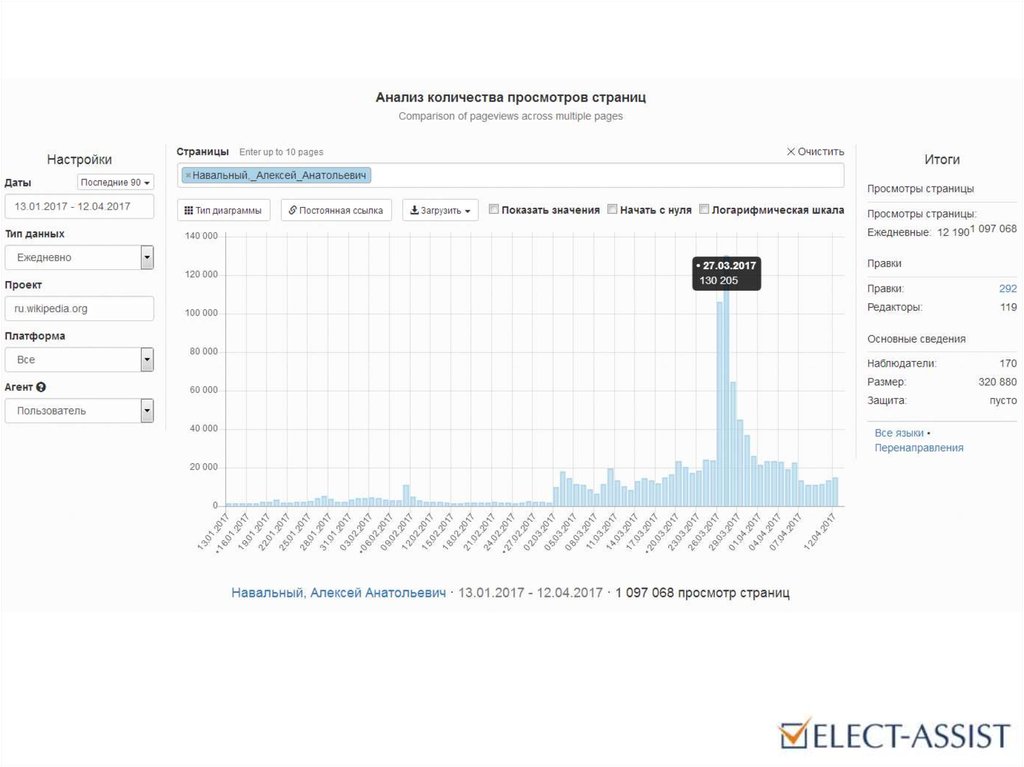The height and width of the screenshot is (767, 1024).
Task: Click the Агент help question-mark icon
Action: point(41,387)
